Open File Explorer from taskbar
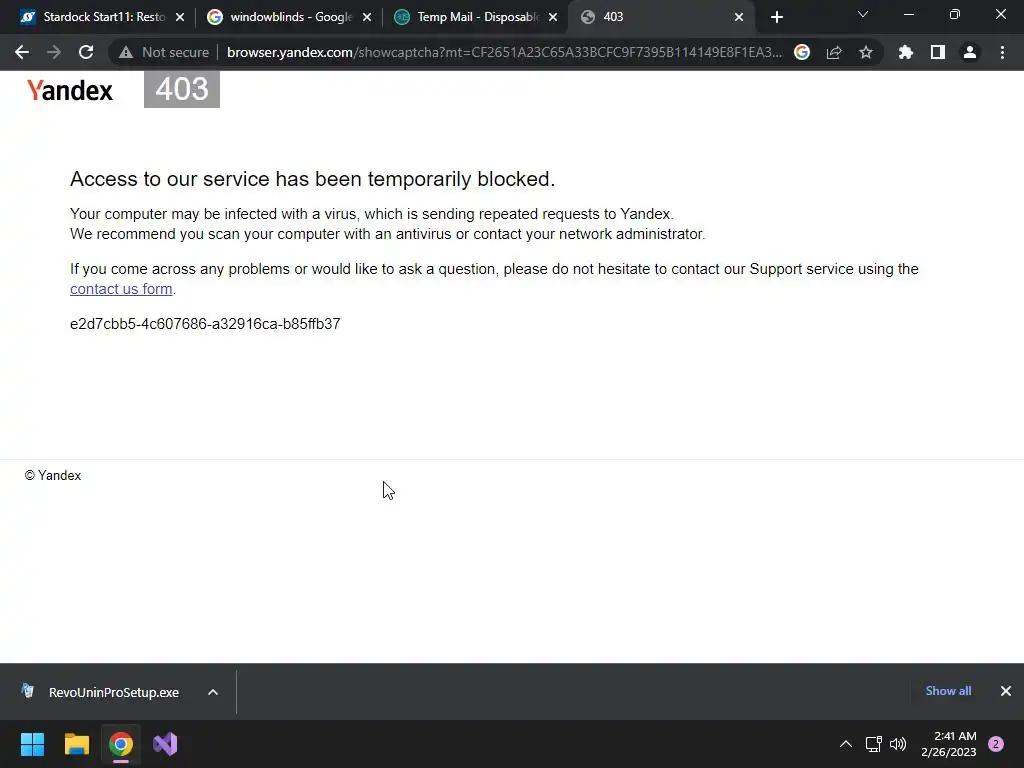1024x768 pixels. [x=76, y=744]
